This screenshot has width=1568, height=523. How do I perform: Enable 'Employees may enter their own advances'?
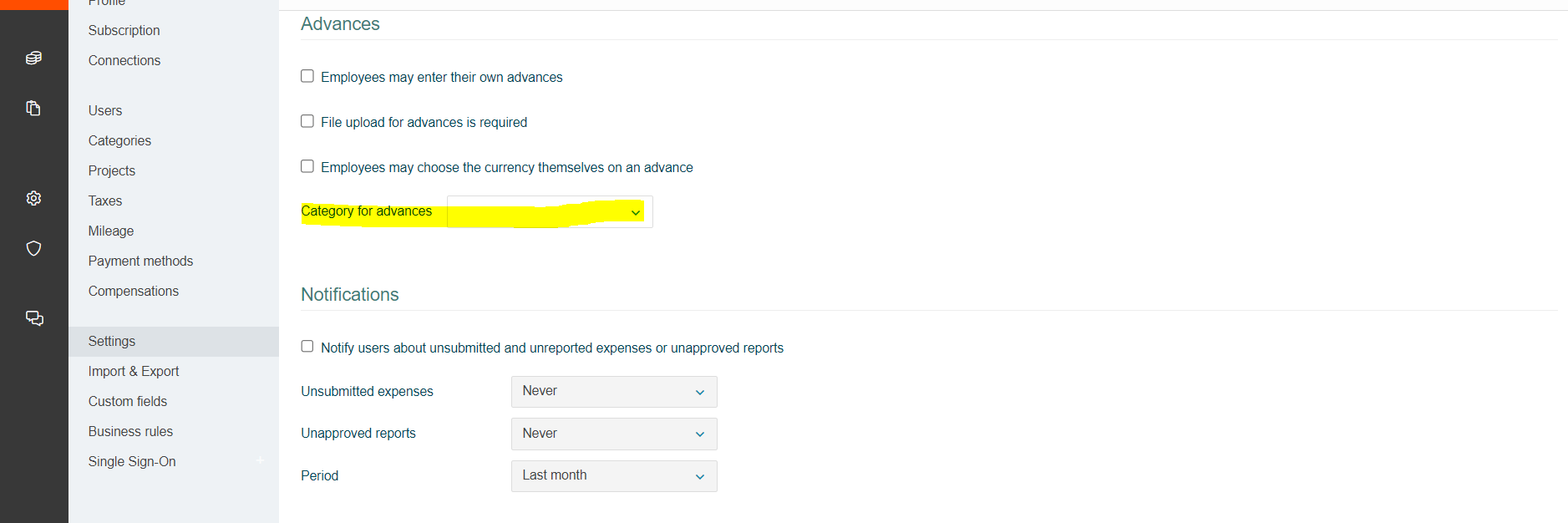307,76
